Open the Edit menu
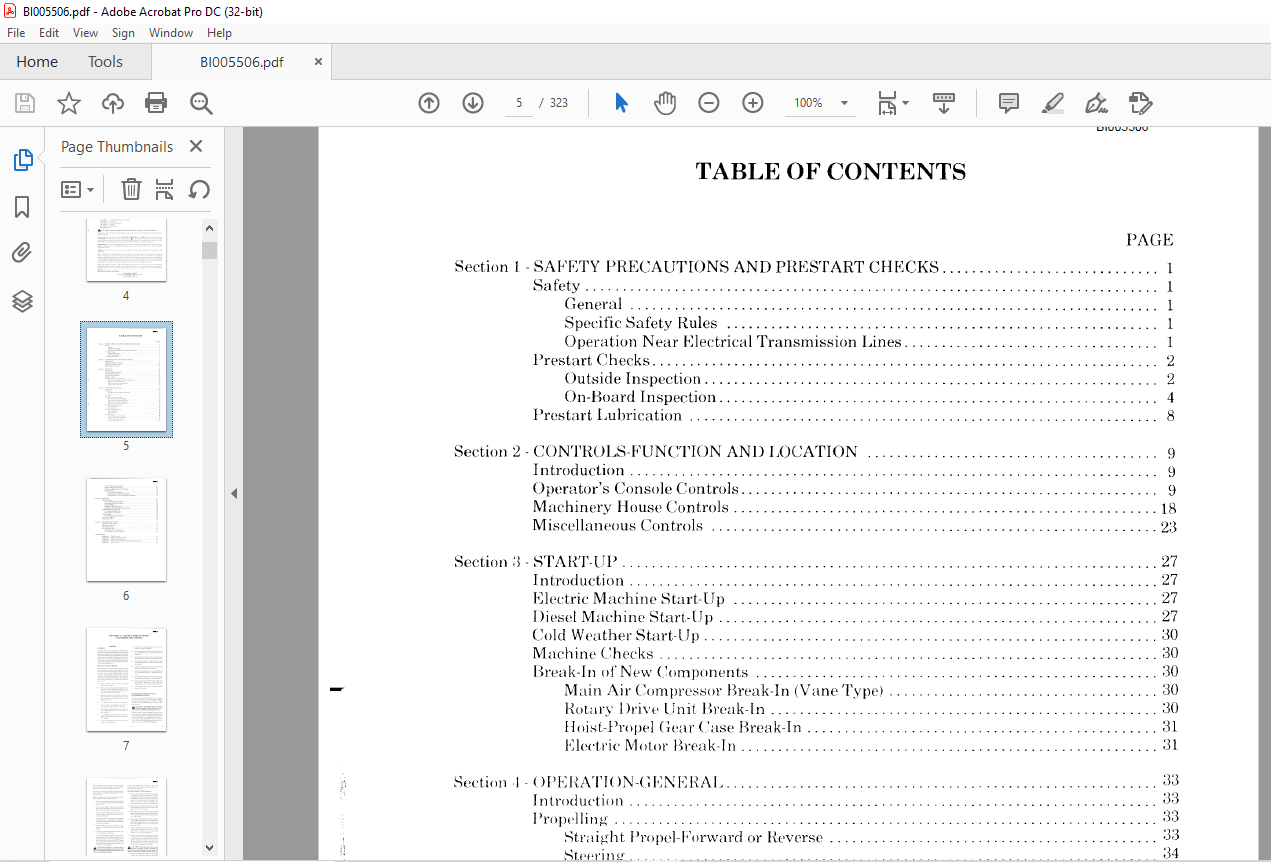This screenshot has width=1271, height=862. (49, 33)
